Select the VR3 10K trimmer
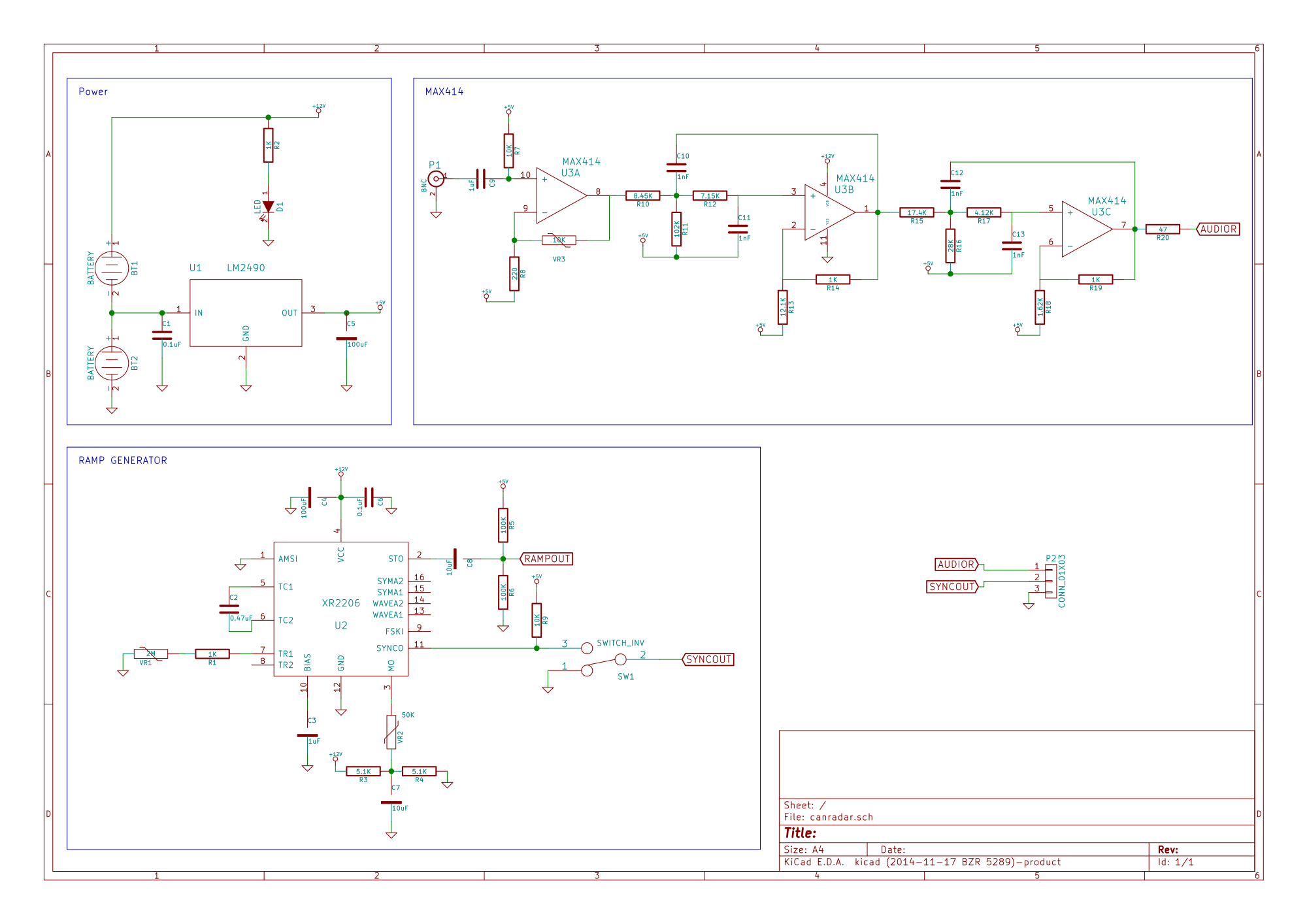 click(x=559, y=240)
